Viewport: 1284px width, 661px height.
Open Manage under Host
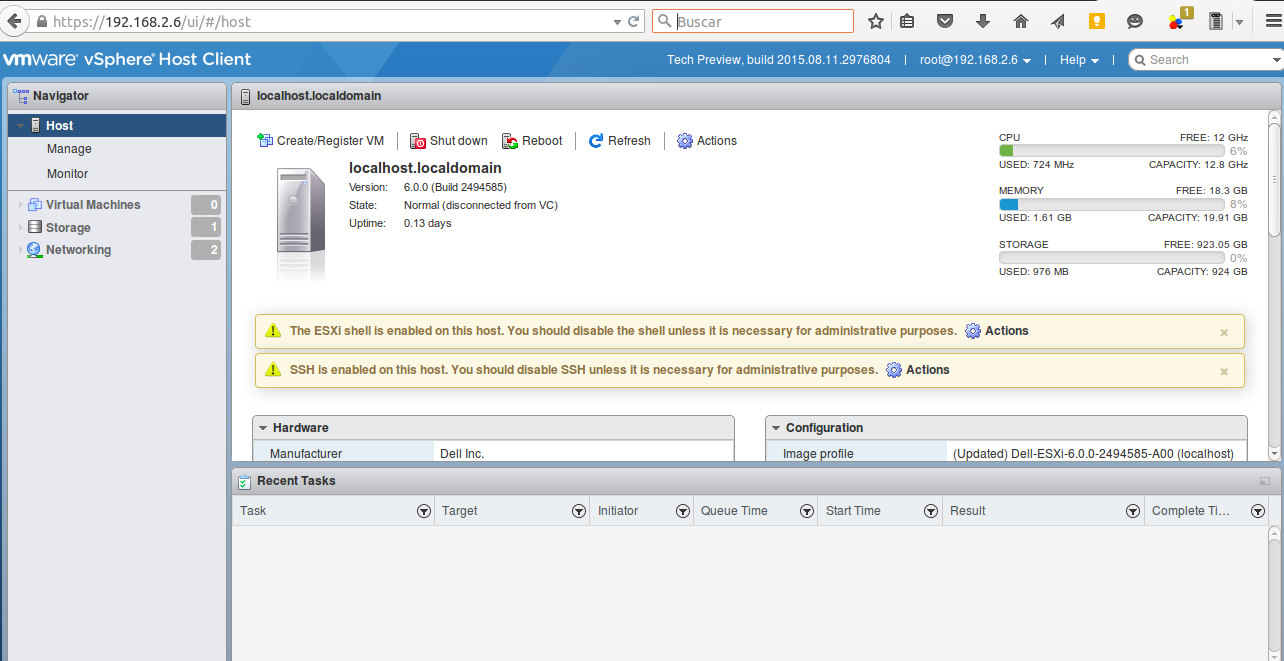[69, 149]
